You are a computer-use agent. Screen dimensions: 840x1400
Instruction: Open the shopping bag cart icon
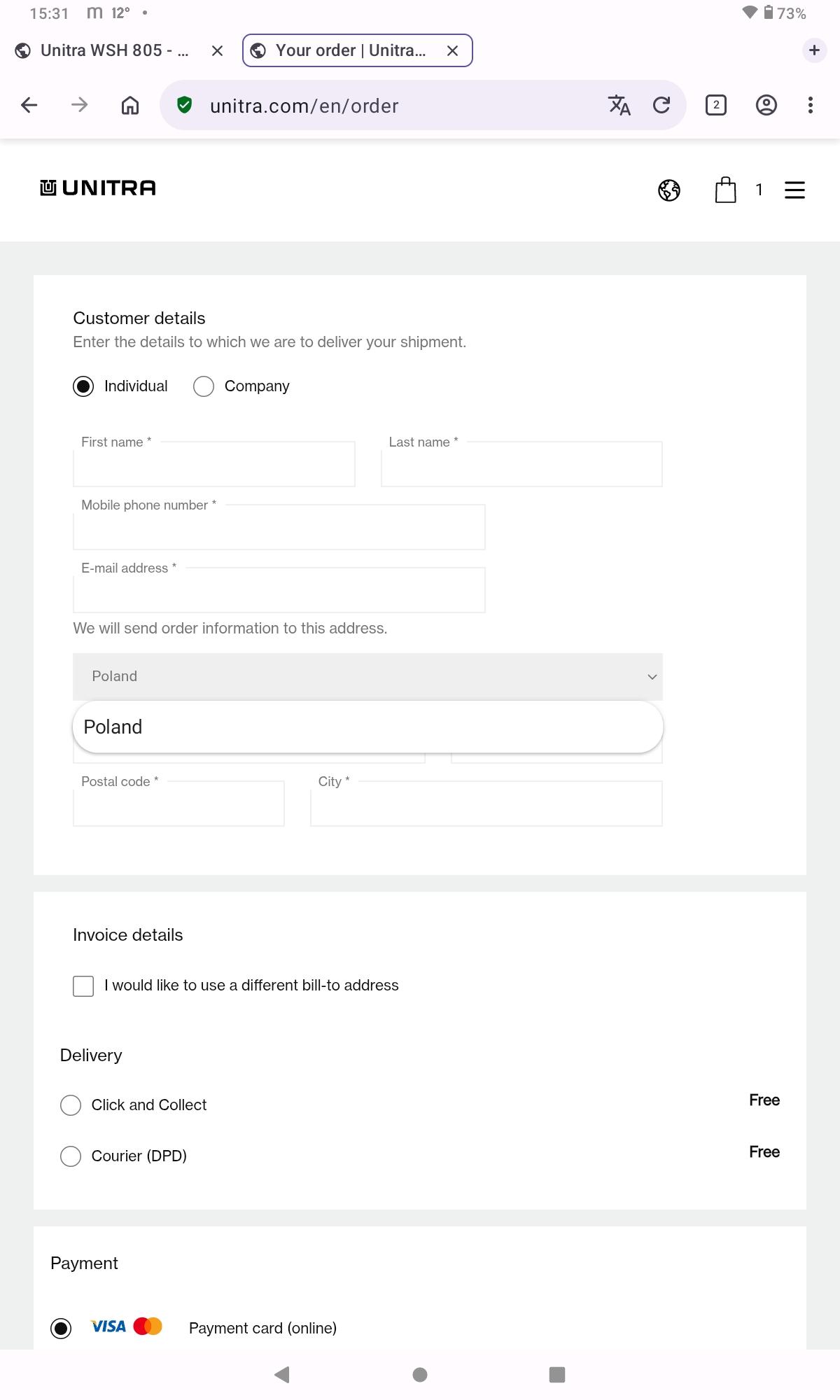[x=725, y=190]
